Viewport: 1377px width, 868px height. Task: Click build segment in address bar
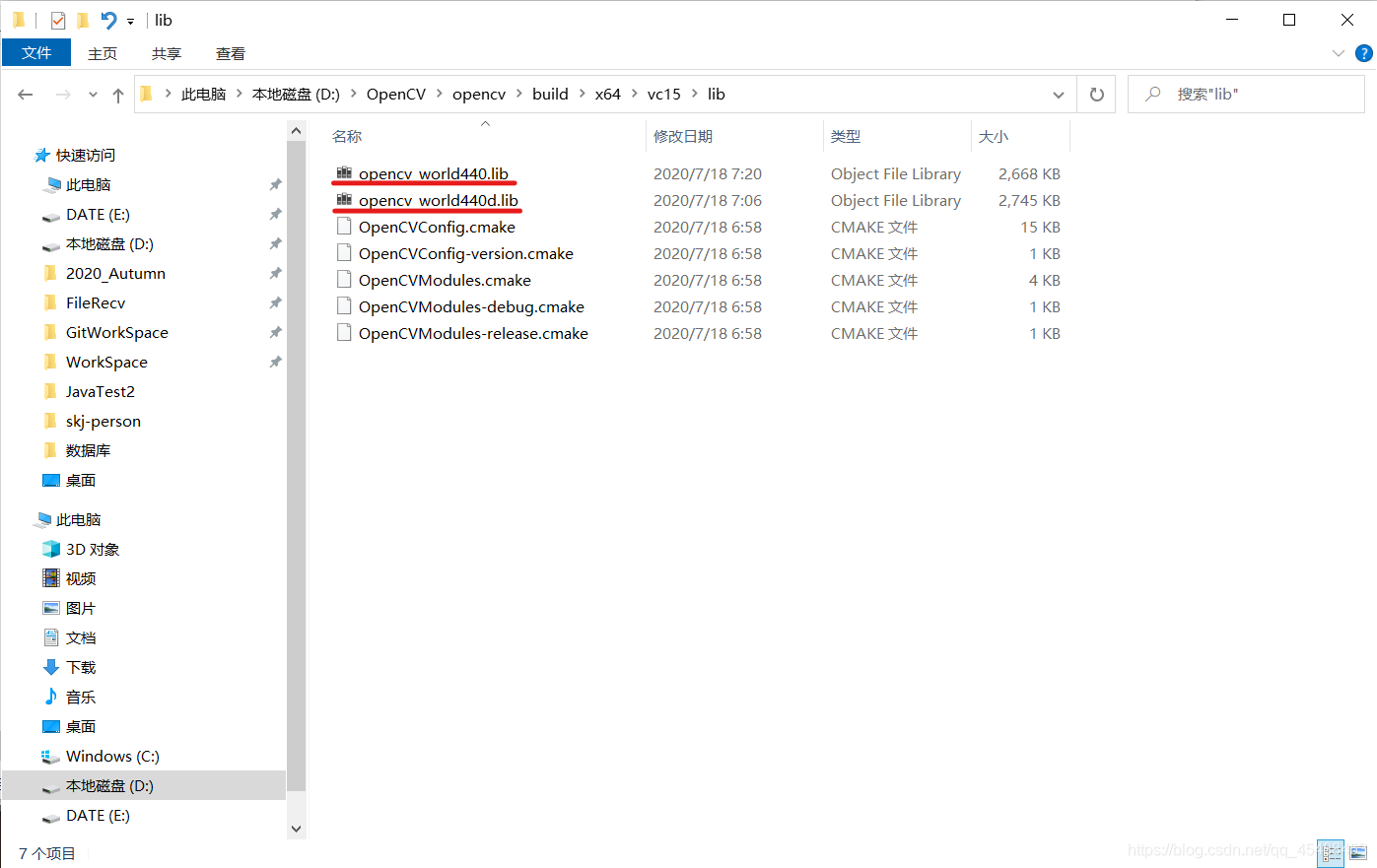point(550,95)
